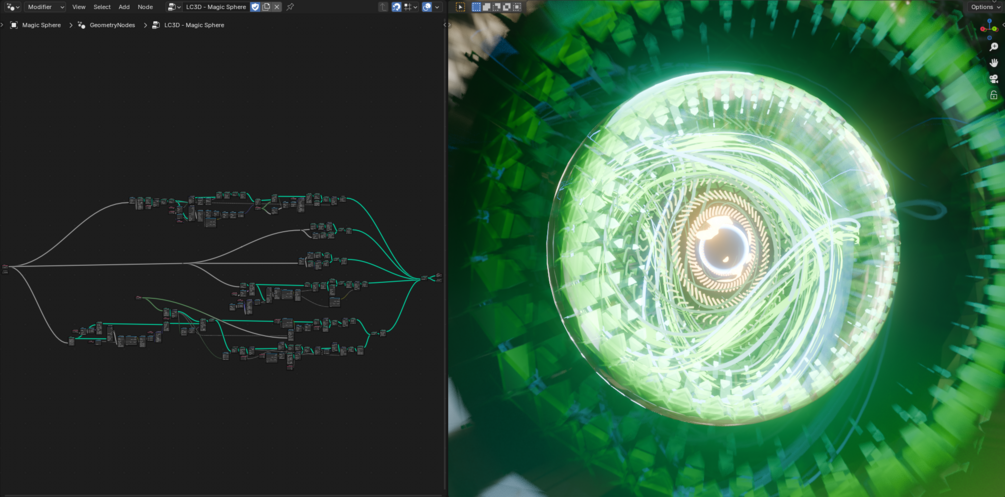Open the viewport Options dropdown
The width and height of the screenshot is (1005, 497).
coord(984,7)
